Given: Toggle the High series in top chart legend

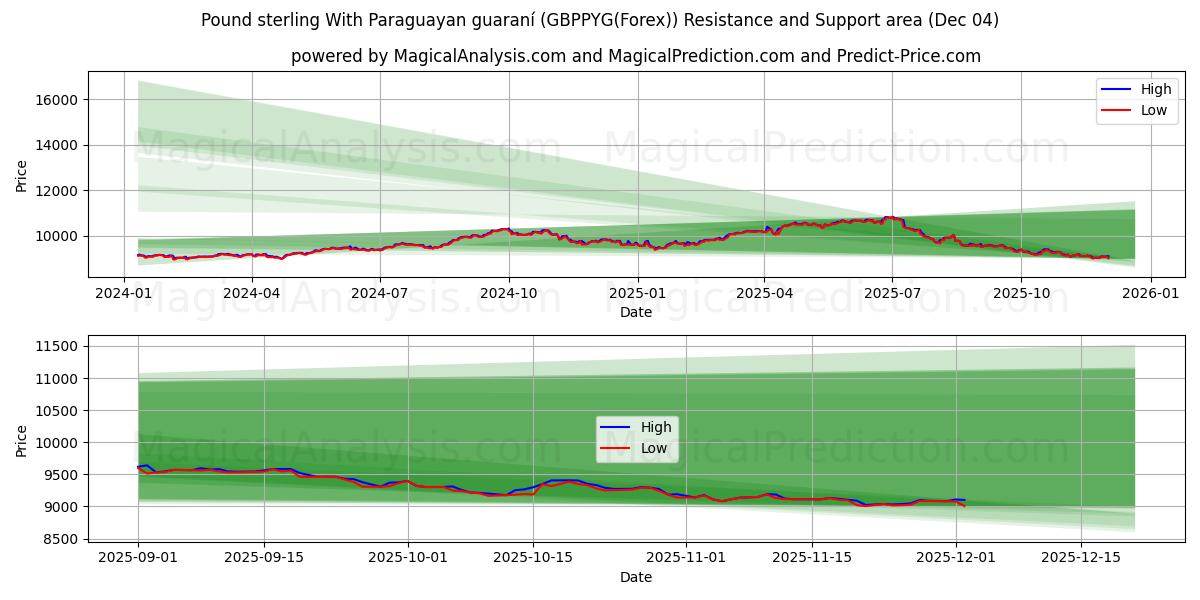Looking at the screenshot, I should click(1146, 89).
